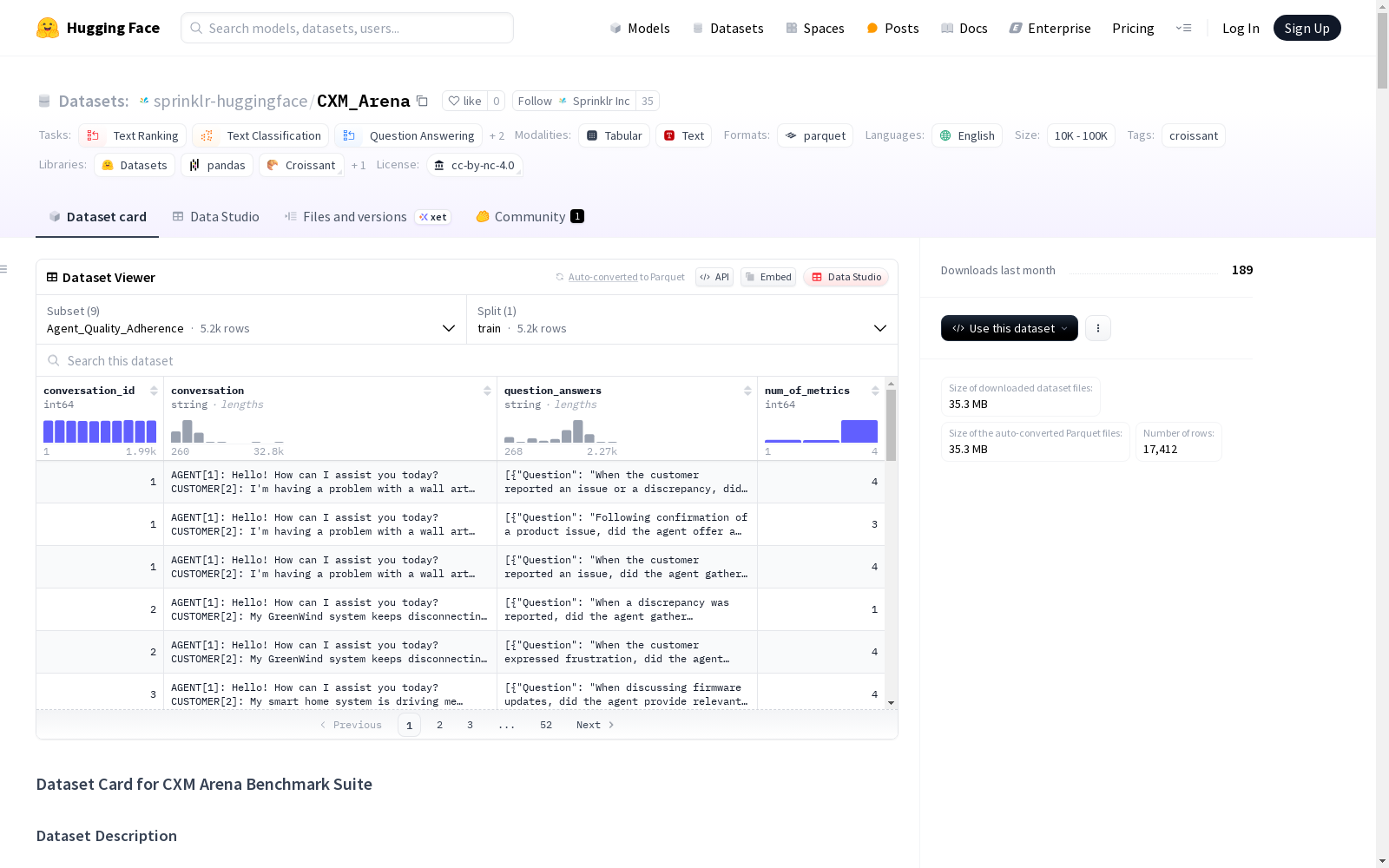Expand the +1 more libraries indicator
This screenshot has height=868, width=1389.
coord(359,165)
